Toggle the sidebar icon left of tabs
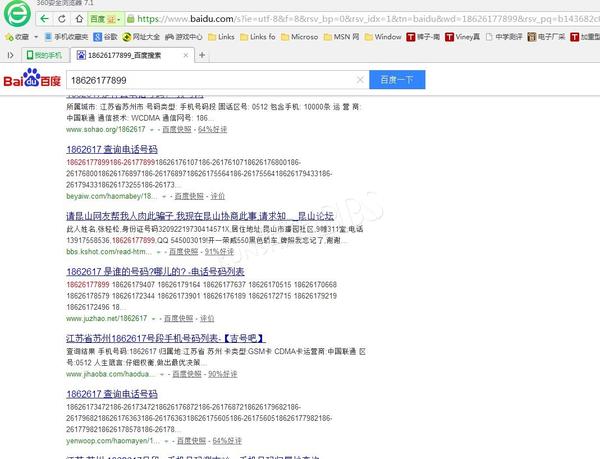The height and width of the screenshot is (459, 600). point(10,55)
